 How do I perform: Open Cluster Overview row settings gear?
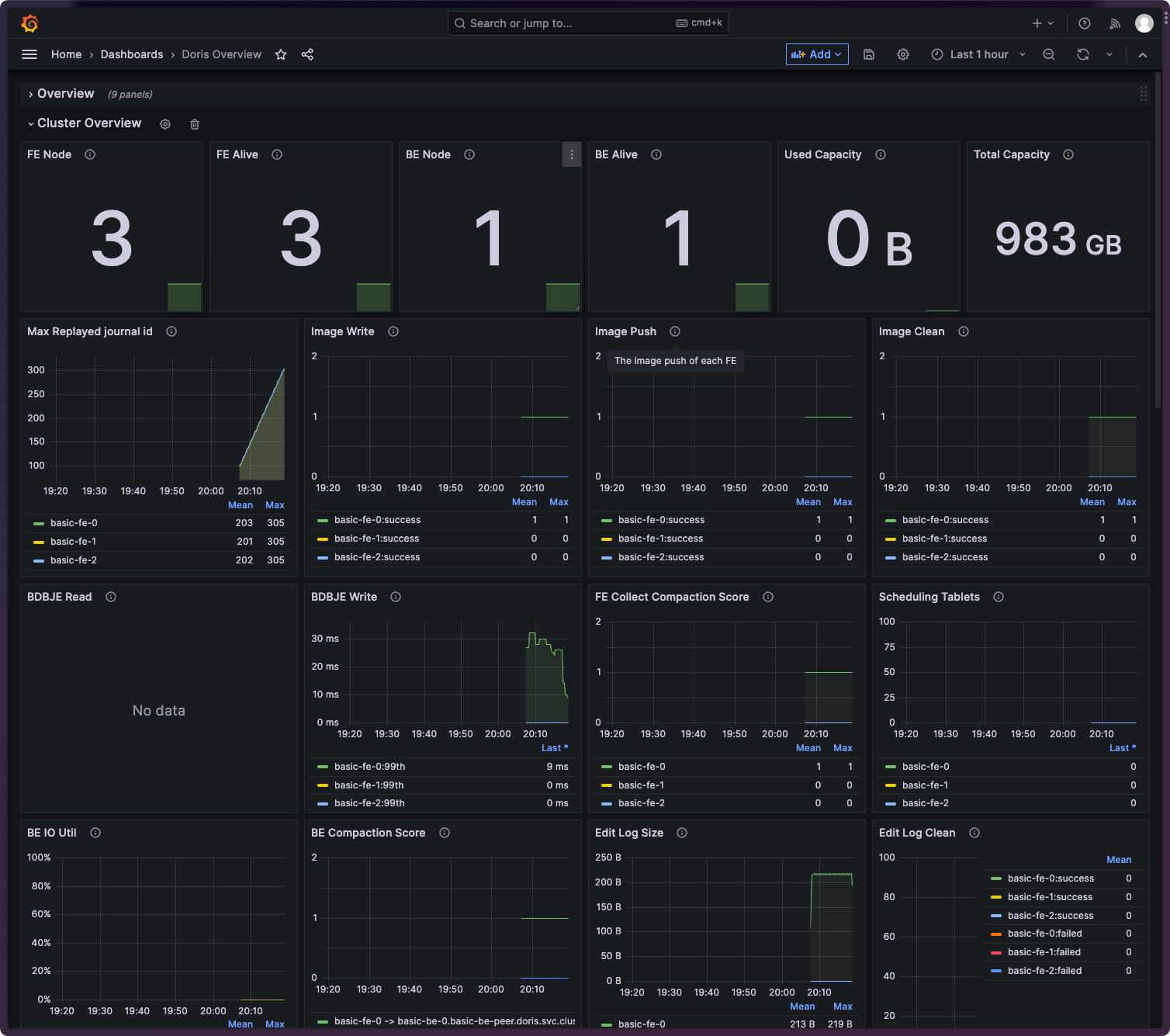tap(165, 124)
